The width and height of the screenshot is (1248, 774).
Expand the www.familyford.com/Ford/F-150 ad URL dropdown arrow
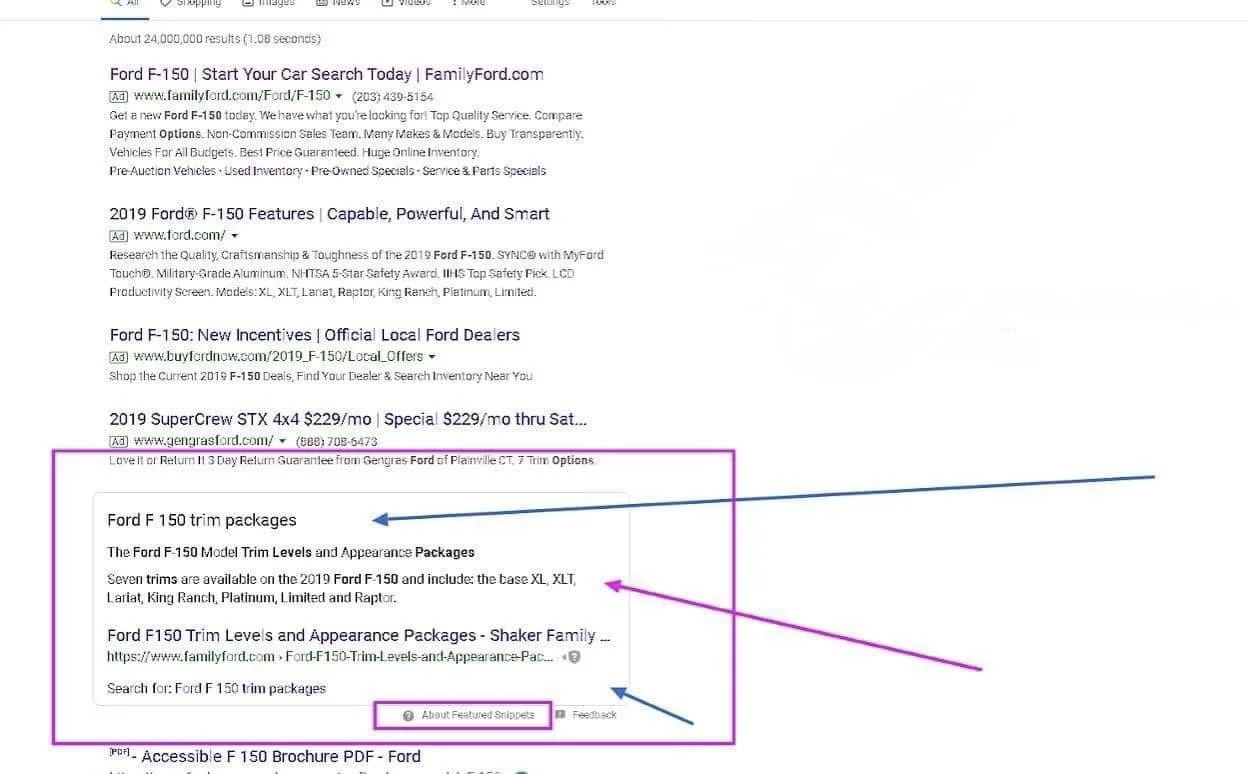coord(339,97)
